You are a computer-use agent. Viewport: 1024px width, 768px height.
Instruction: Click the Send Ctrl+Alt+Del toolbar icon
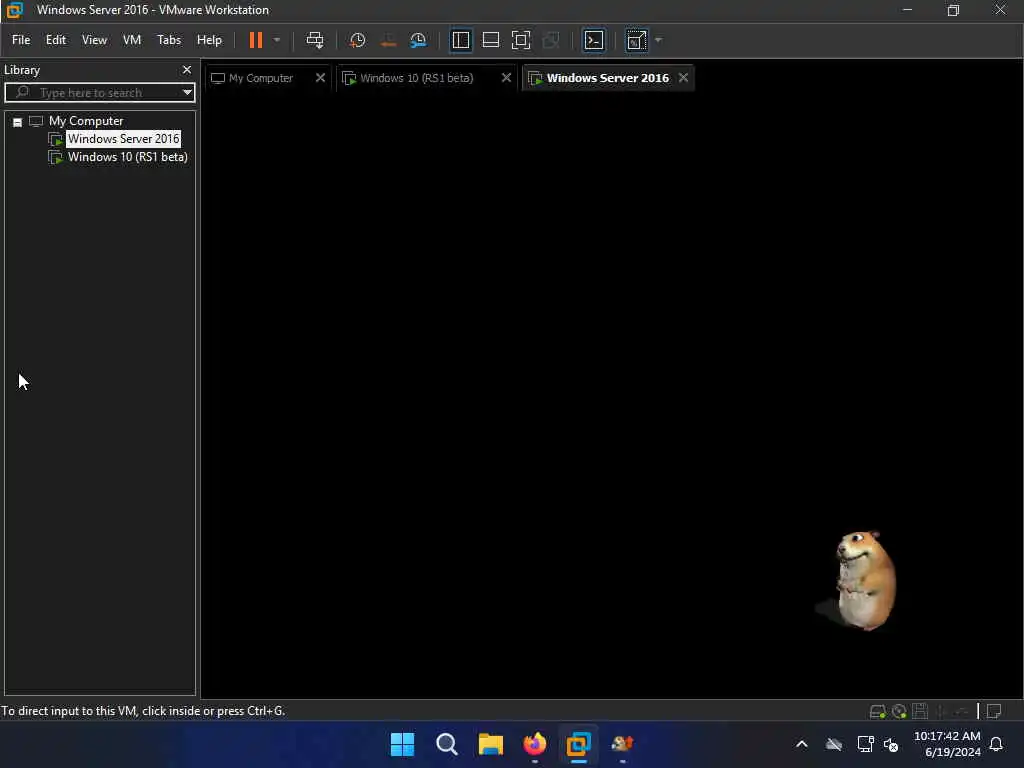[315, 40]
